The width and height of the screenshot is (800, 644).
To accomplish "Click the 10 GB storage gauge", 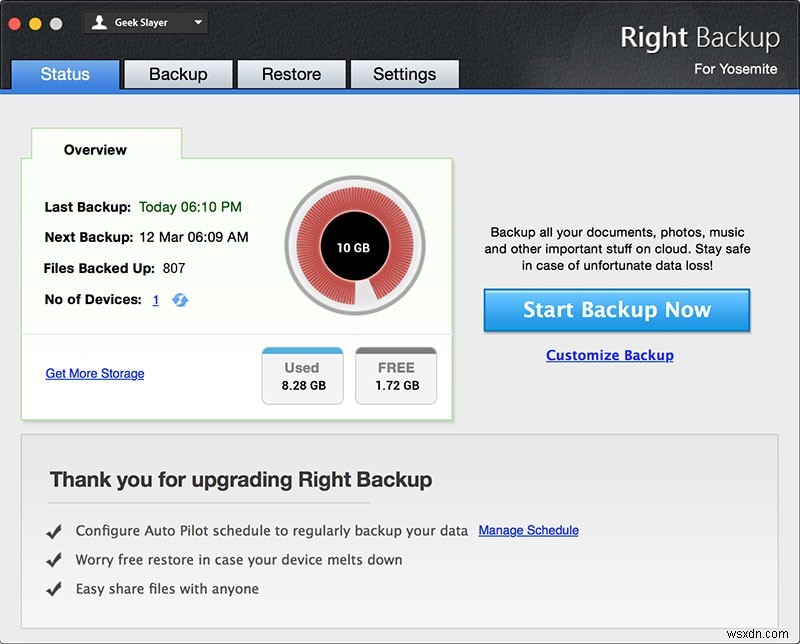I will (x=355, y=245).
